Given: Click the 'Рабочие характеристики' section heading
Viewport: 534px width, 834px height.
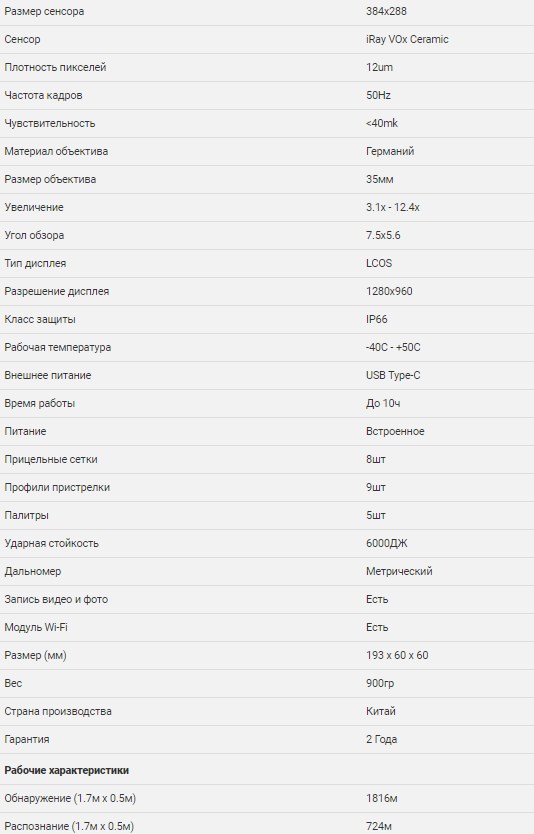Looking at the screenshot, I should pyautogui.click(x=67, y=771).
